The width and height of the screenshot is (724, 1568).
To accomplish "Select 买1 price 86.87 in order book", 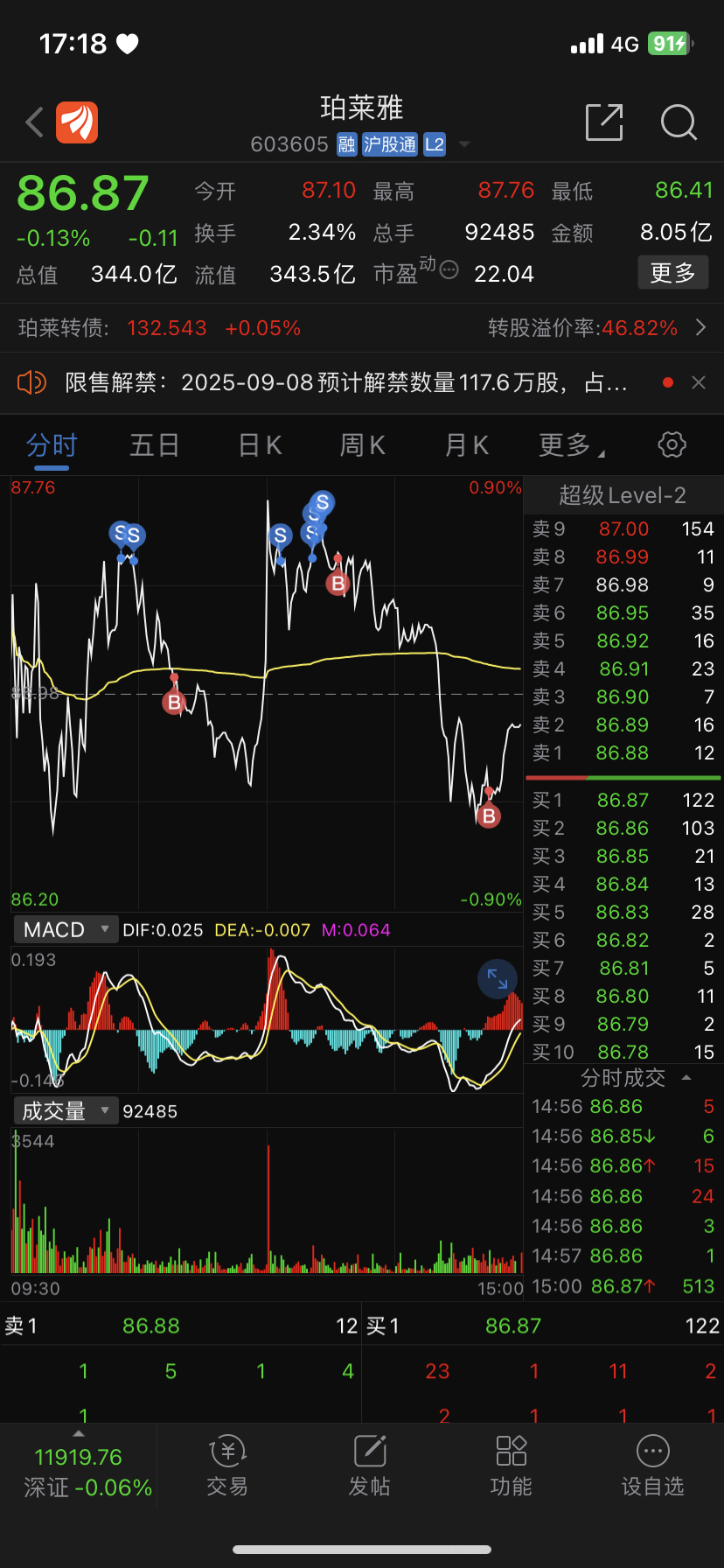I will tap(623, 800).
